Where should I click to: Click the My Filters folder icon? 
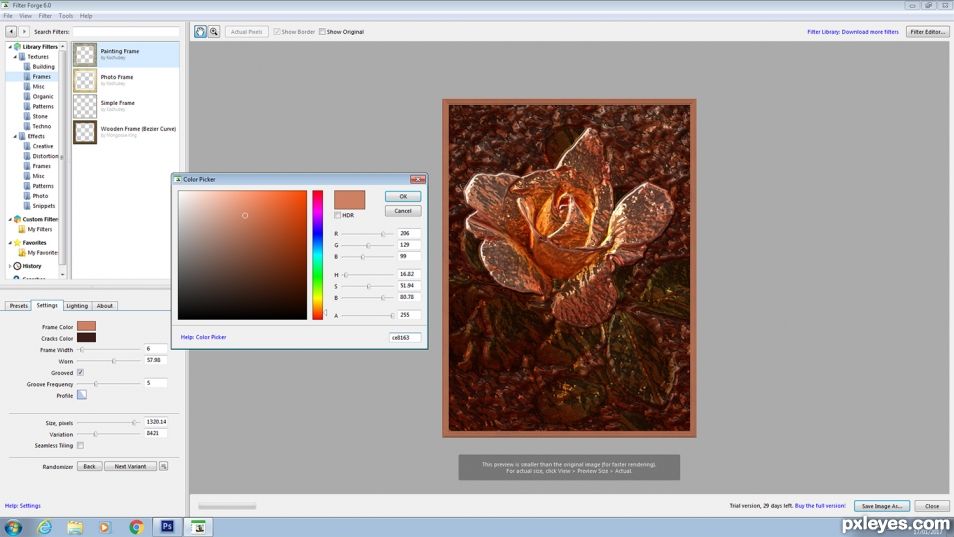(22, 229)
